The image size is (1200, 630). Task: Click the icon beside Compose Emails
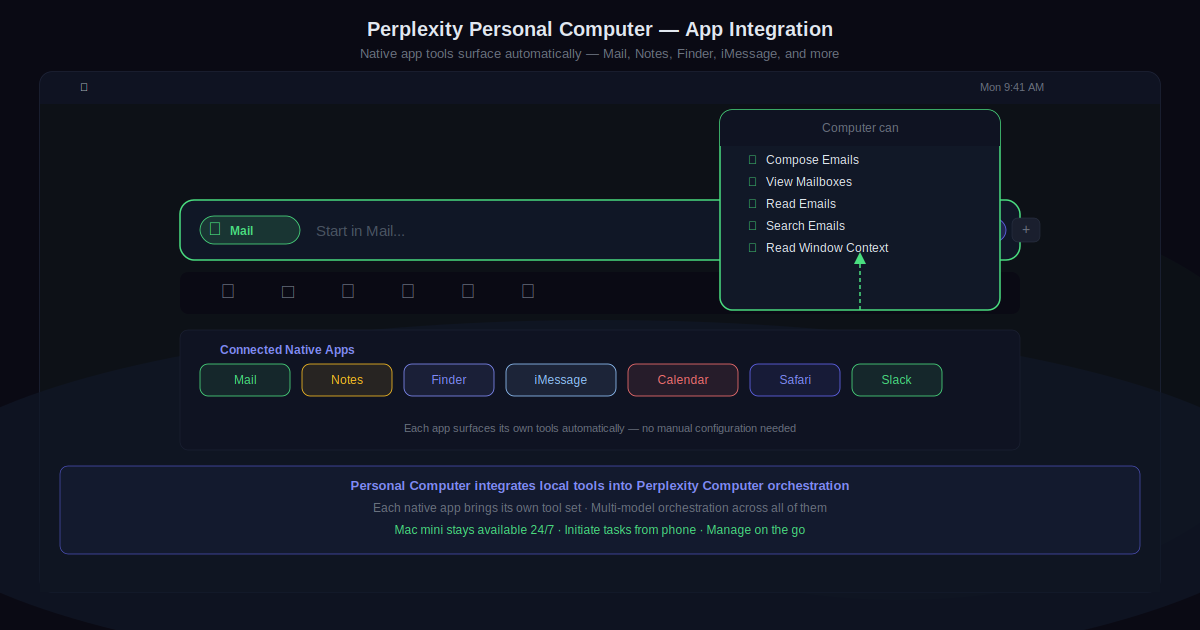(752, 160)
